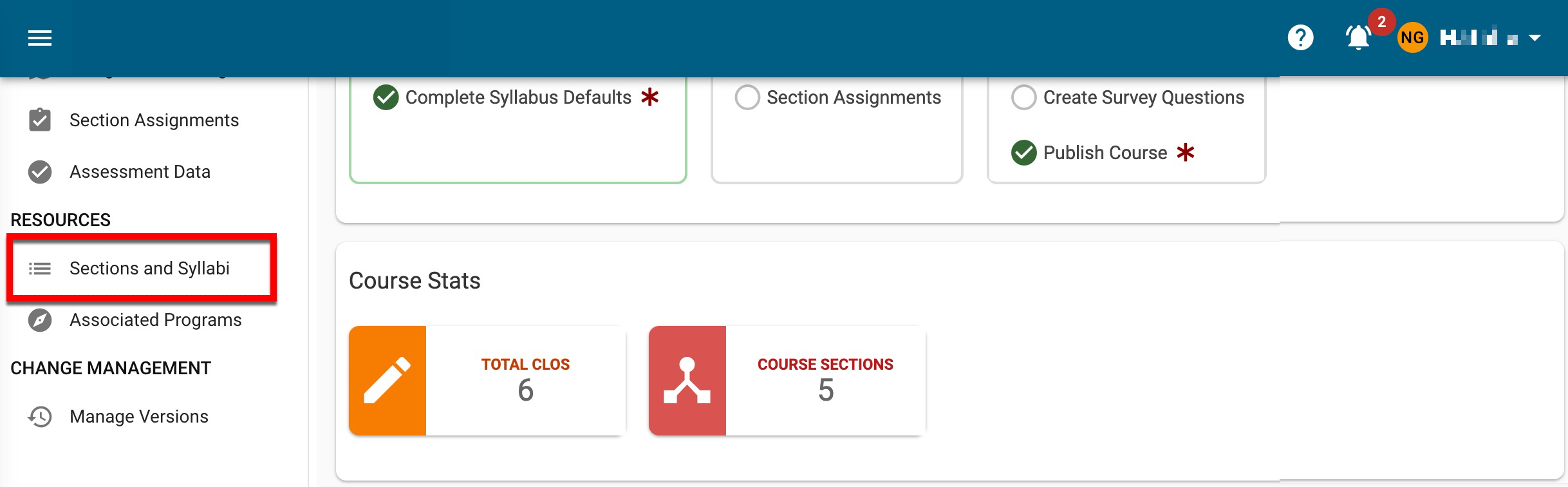
Task: Open Sections and Syllabi in sidebar
Action: point(149,269)
